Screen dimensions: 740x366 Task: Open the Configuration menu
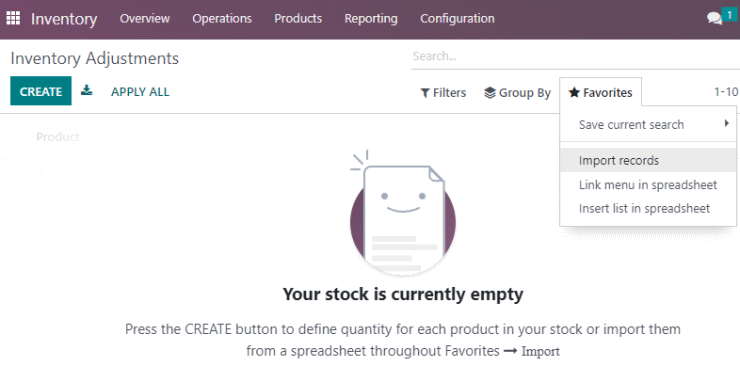[457, 19]
